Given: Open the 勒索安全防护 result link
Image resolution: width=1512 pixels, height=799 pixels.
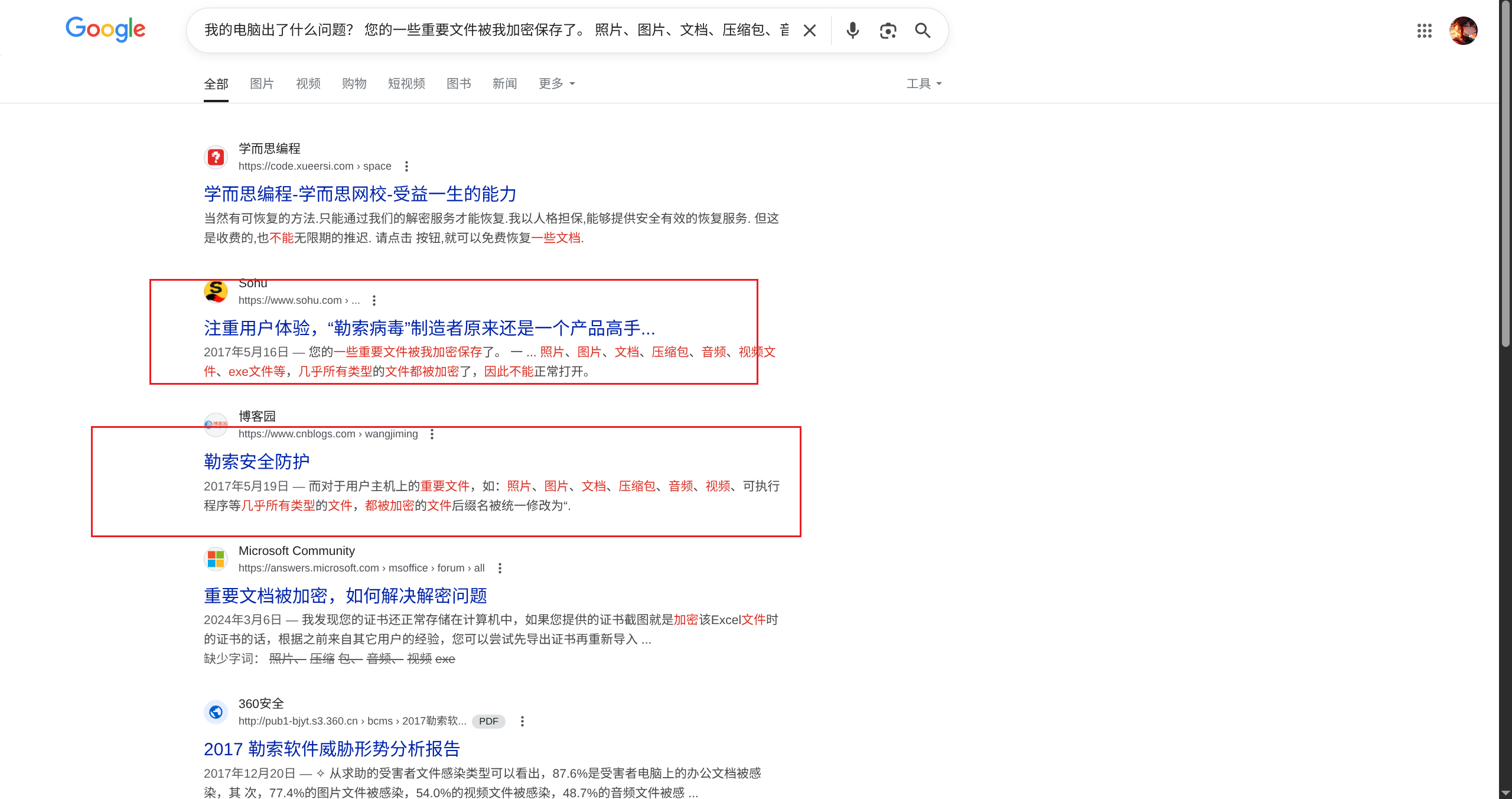Looking at the screenshot, I should [x=256, y=462].
